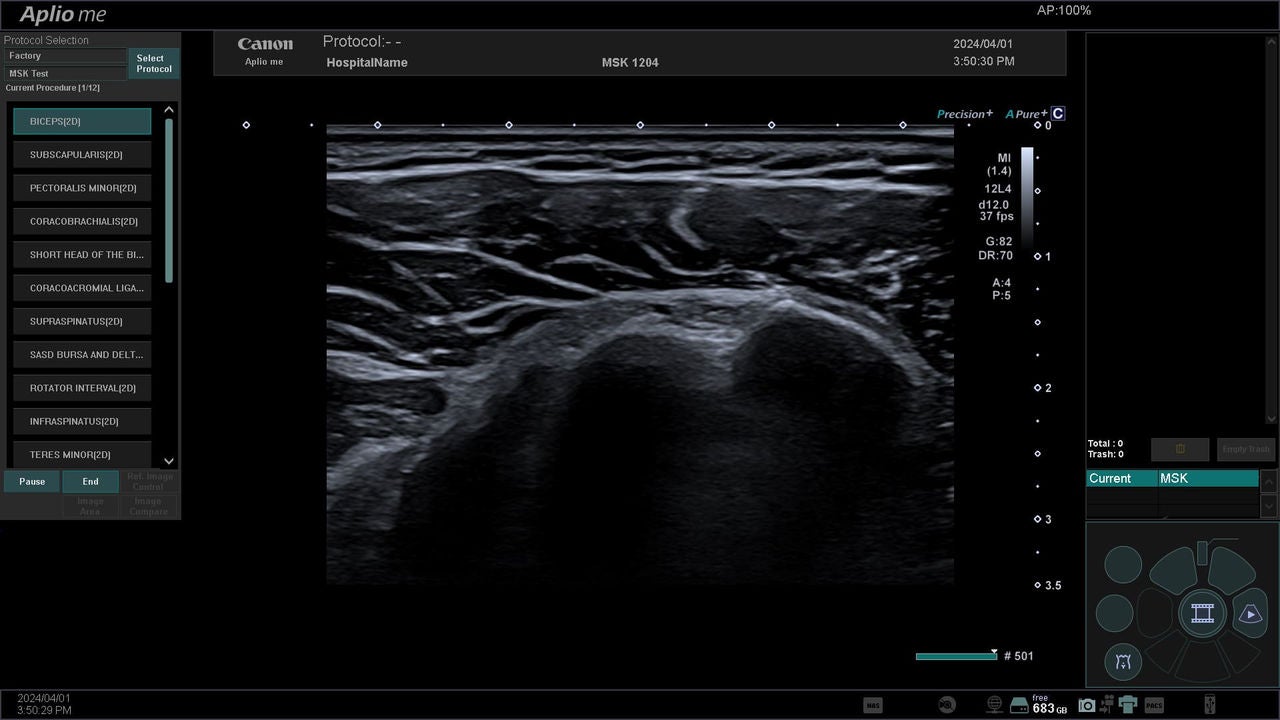Select the PECTORALIS MINOR[2D] procedure

point(82,188)
